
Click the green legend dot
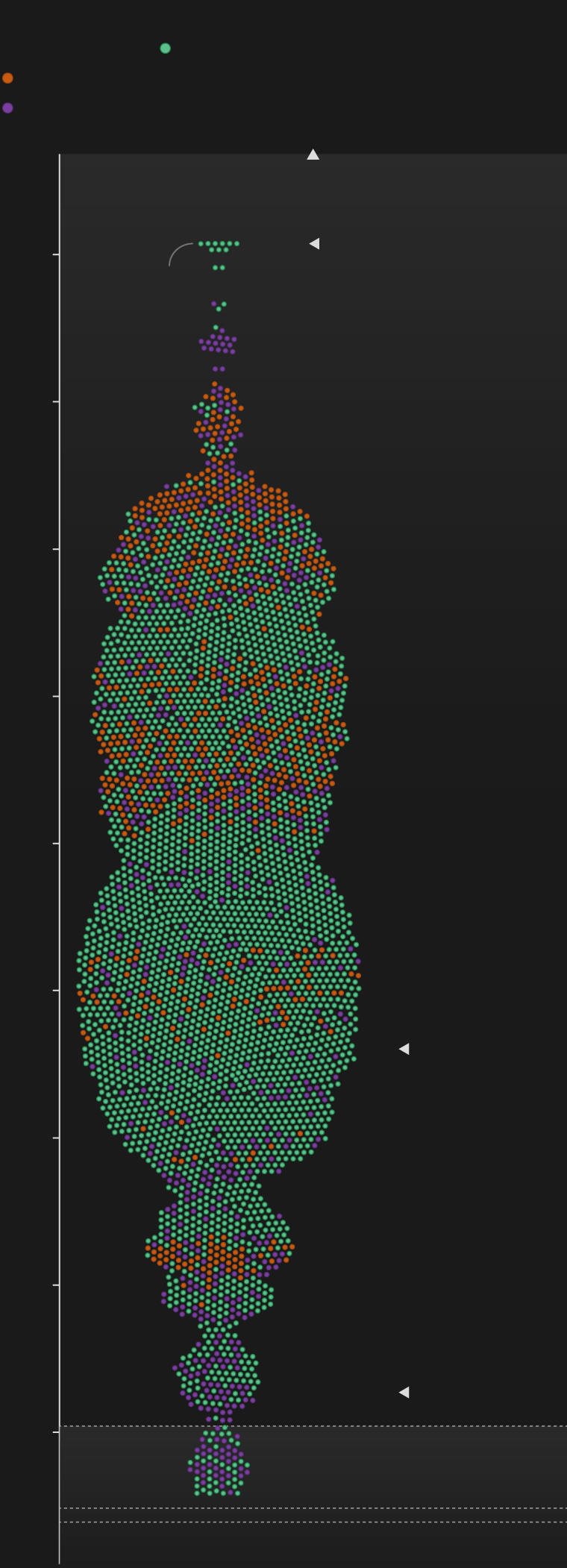pos(165,48)
